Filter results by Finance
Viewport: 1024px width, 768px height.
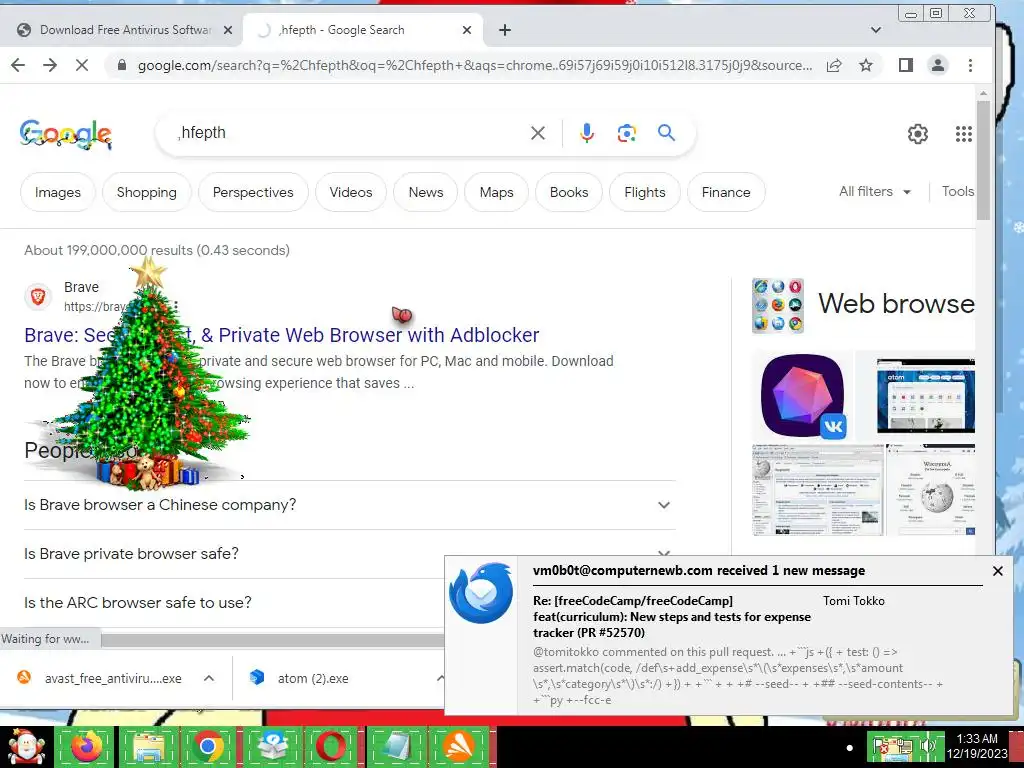point(726,192)
